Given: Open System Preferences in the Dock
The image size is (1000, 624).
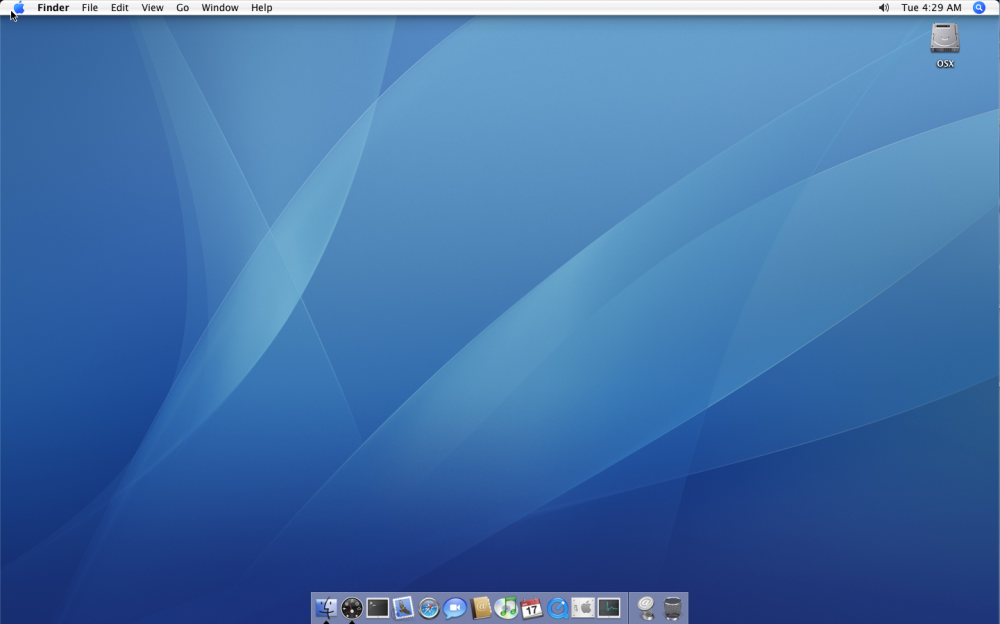Looking at the screenshot, I should (583, 608).
